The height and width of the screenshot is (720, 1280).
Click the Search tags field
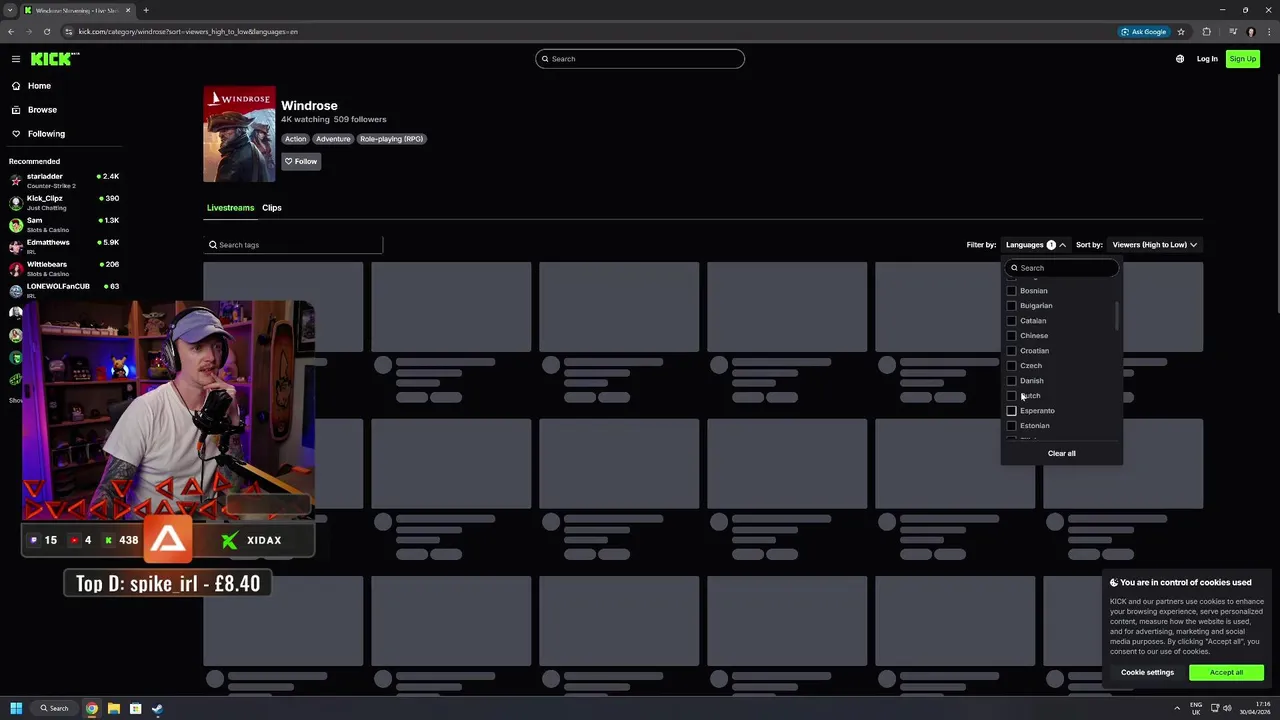[293, 245]
